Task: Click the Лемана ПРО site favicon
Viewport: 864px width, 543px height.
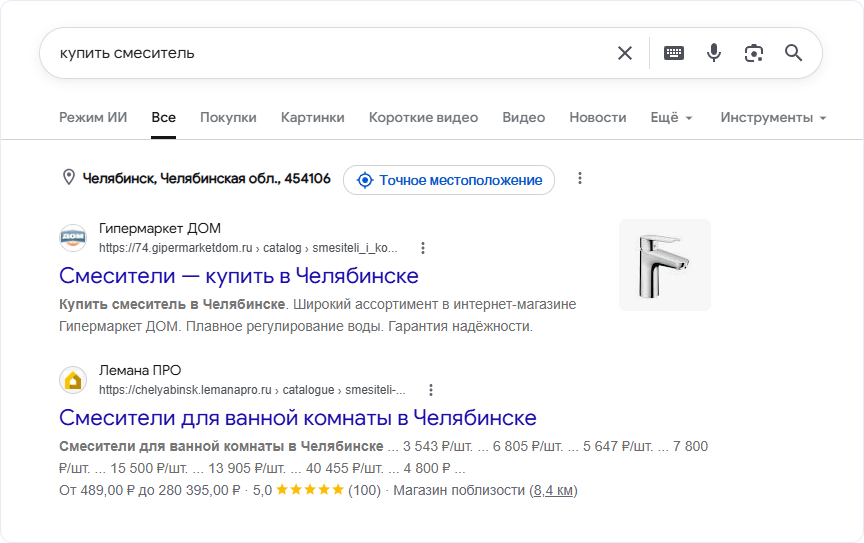Action: coord(73,380)
